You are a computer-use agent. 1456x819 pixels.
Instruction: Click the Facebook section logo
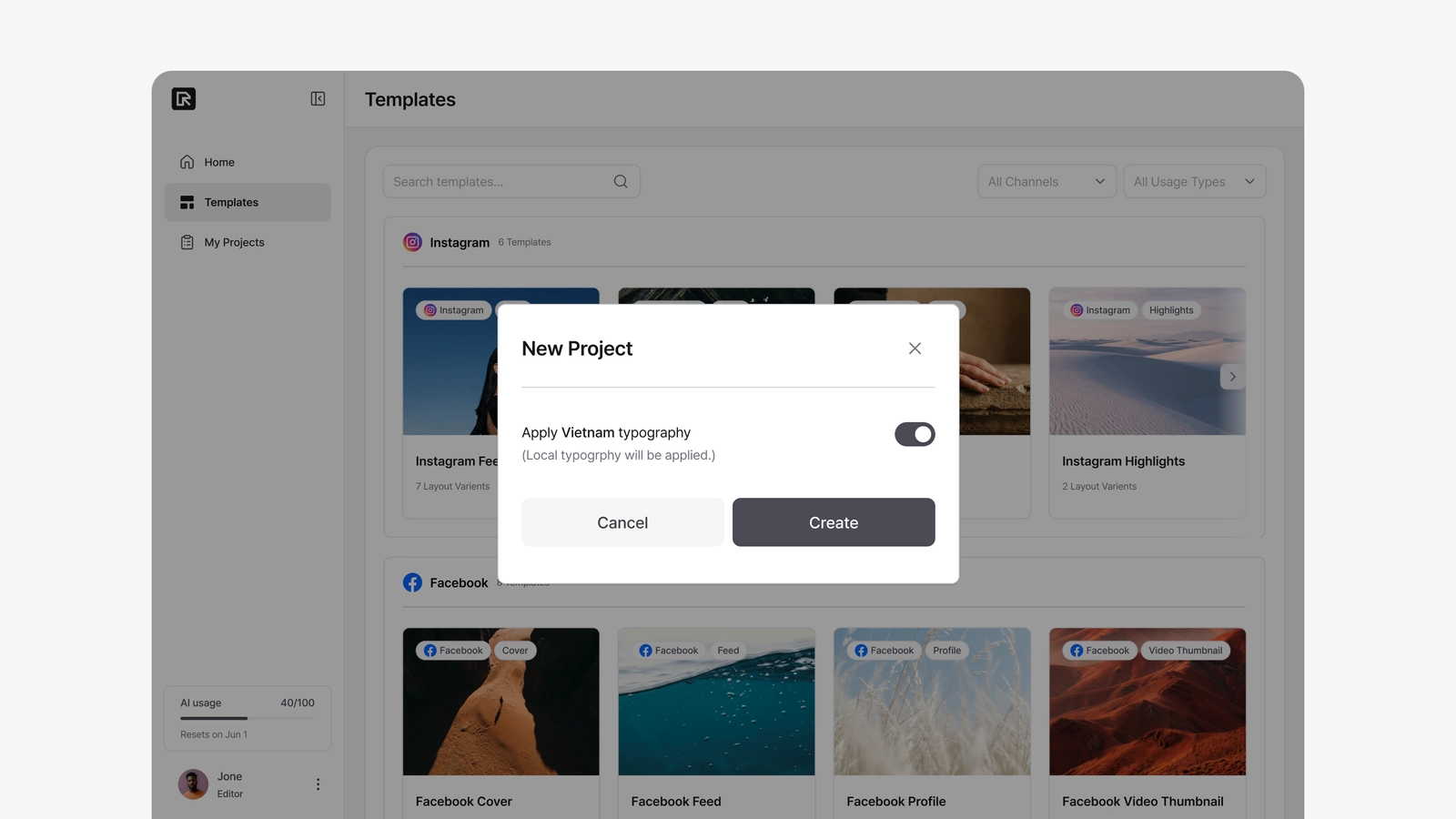tap(412, 582)
